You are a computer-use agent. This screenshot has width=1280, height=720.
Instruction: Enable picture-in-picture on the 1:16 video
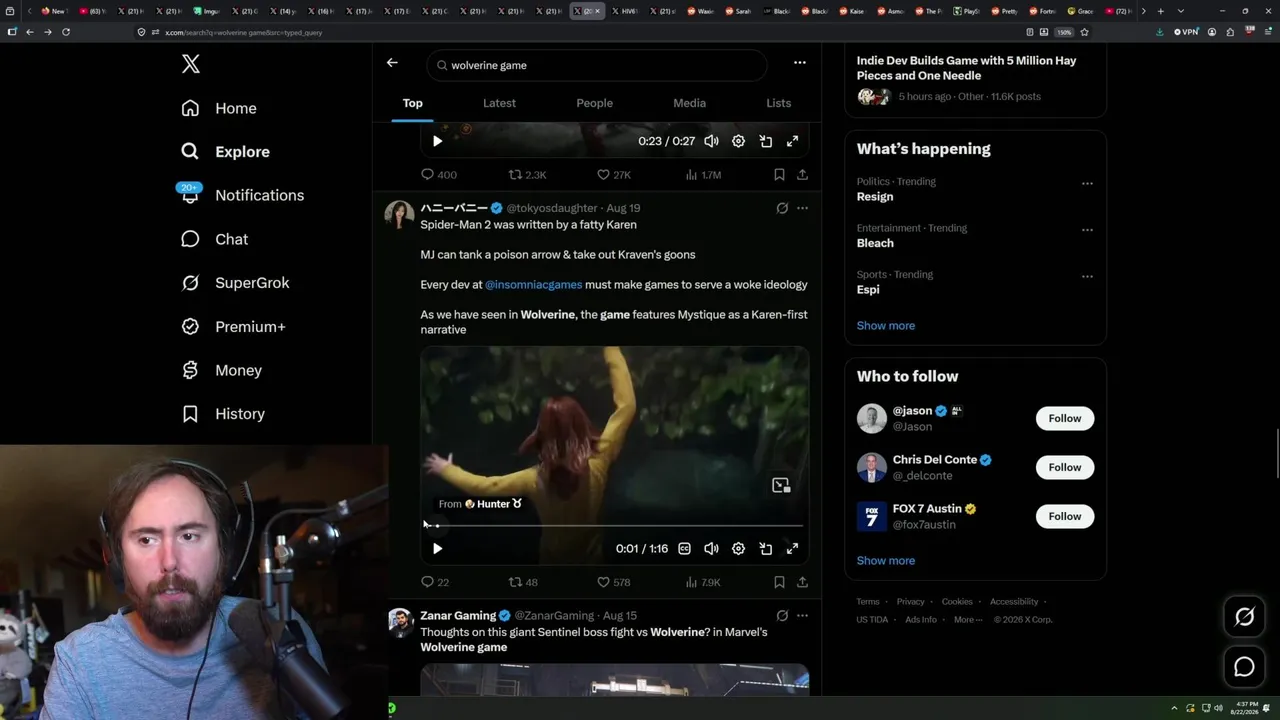(x=765, y=548)
